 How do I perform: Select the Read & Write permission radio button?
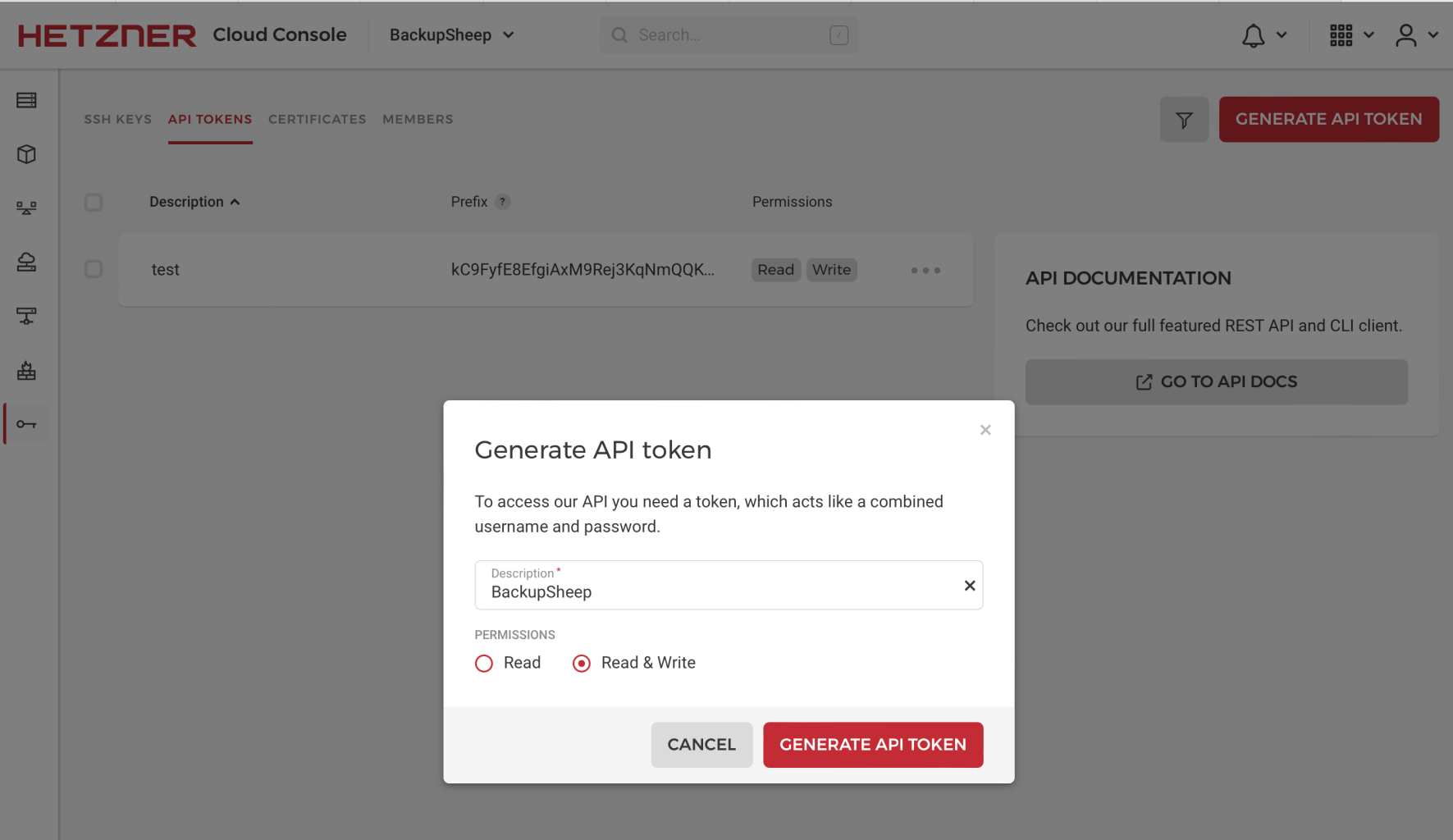click(582, 664)
